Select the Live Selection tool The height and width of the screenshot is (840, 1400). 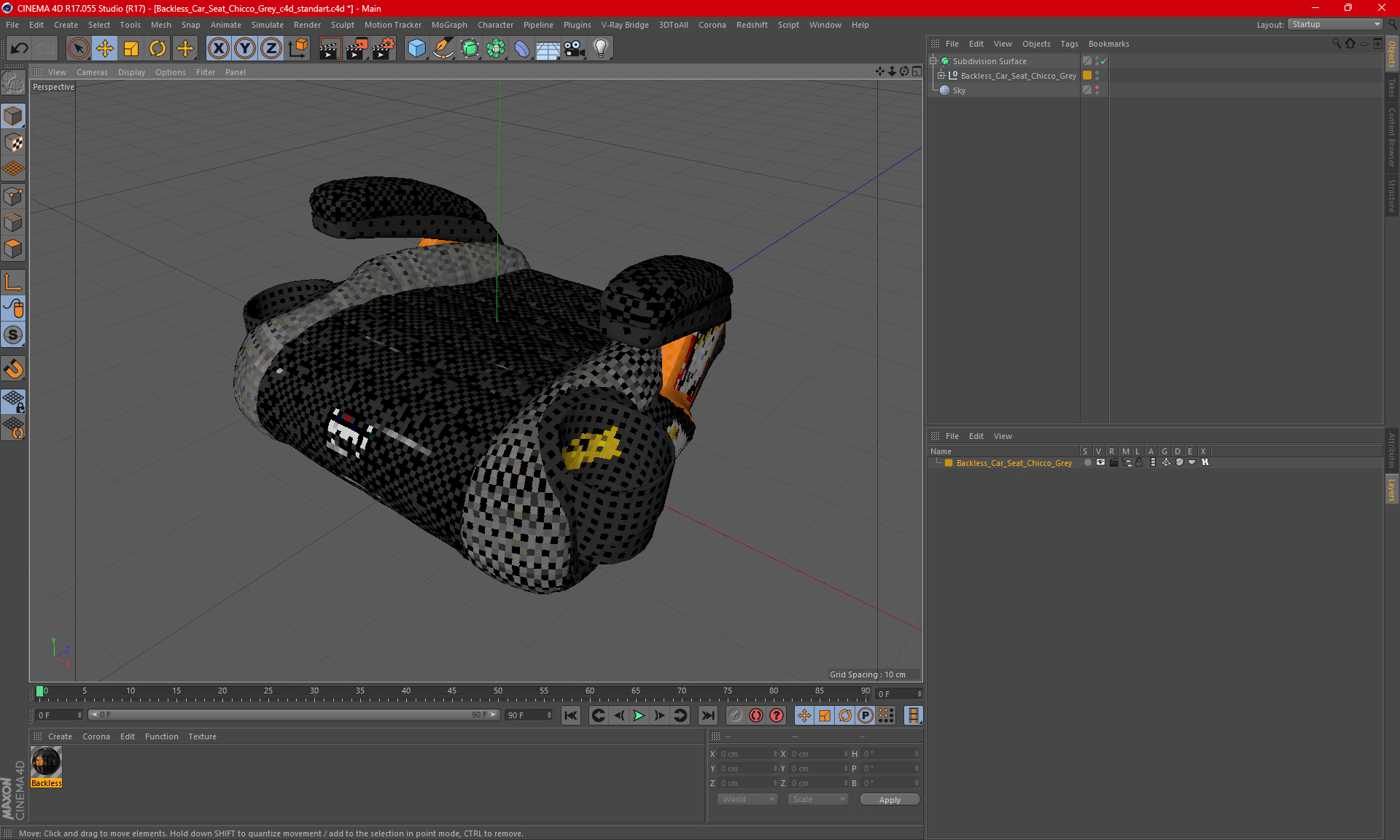[x=78, y=48]
